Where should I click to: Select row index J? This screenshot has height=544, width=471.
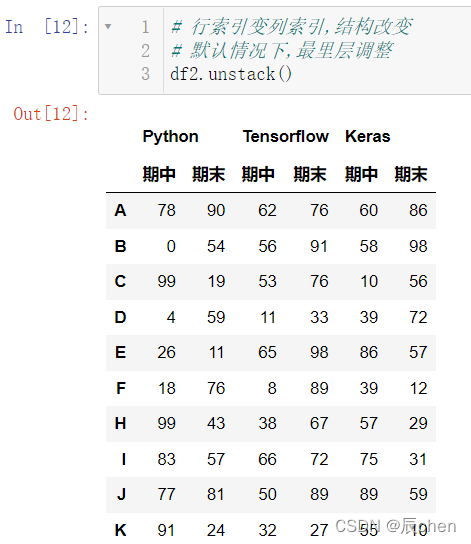click(x=121, y=494)
